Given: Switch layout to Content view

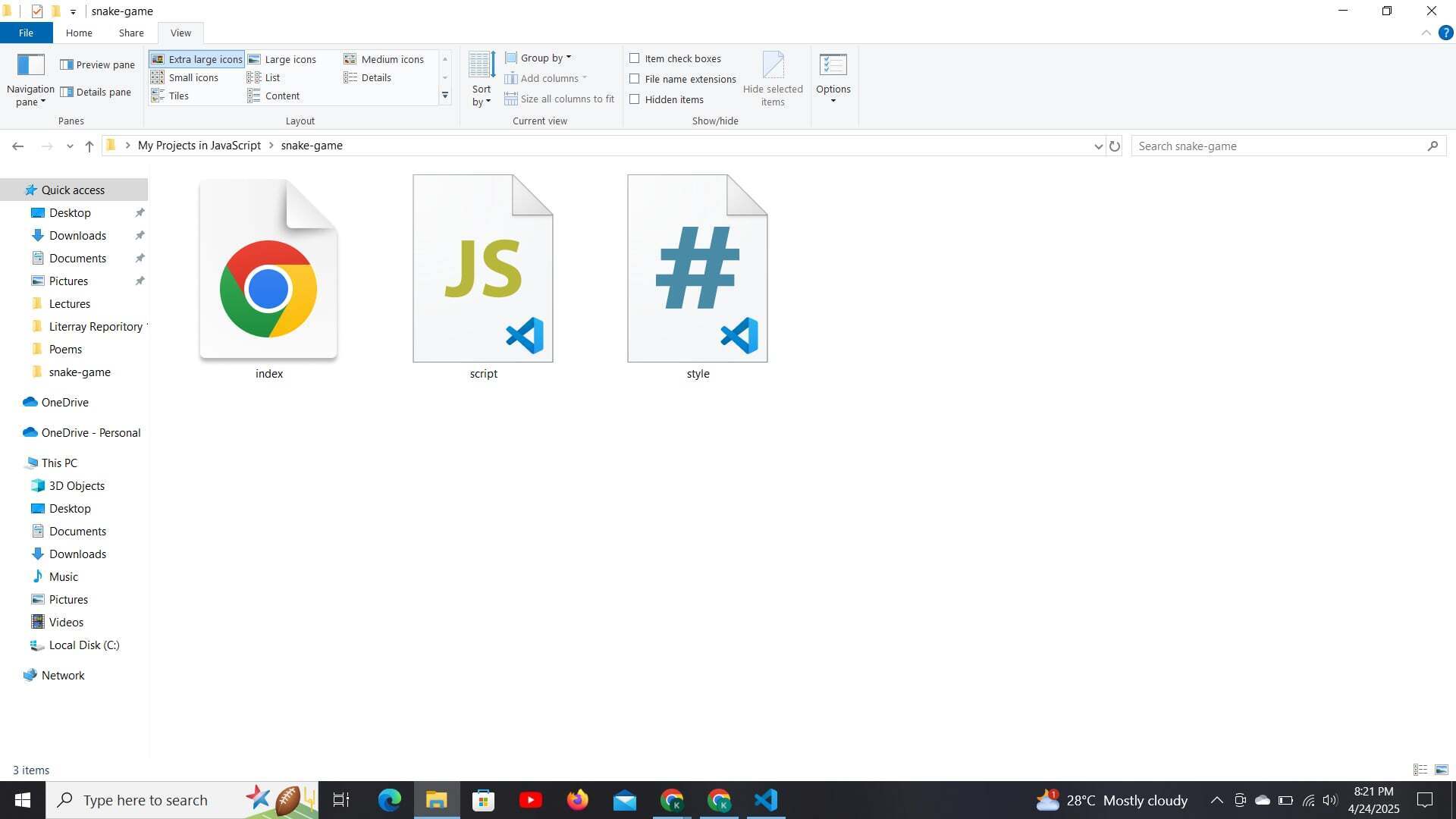Looking at the screenshot, I should click(274, 96).
